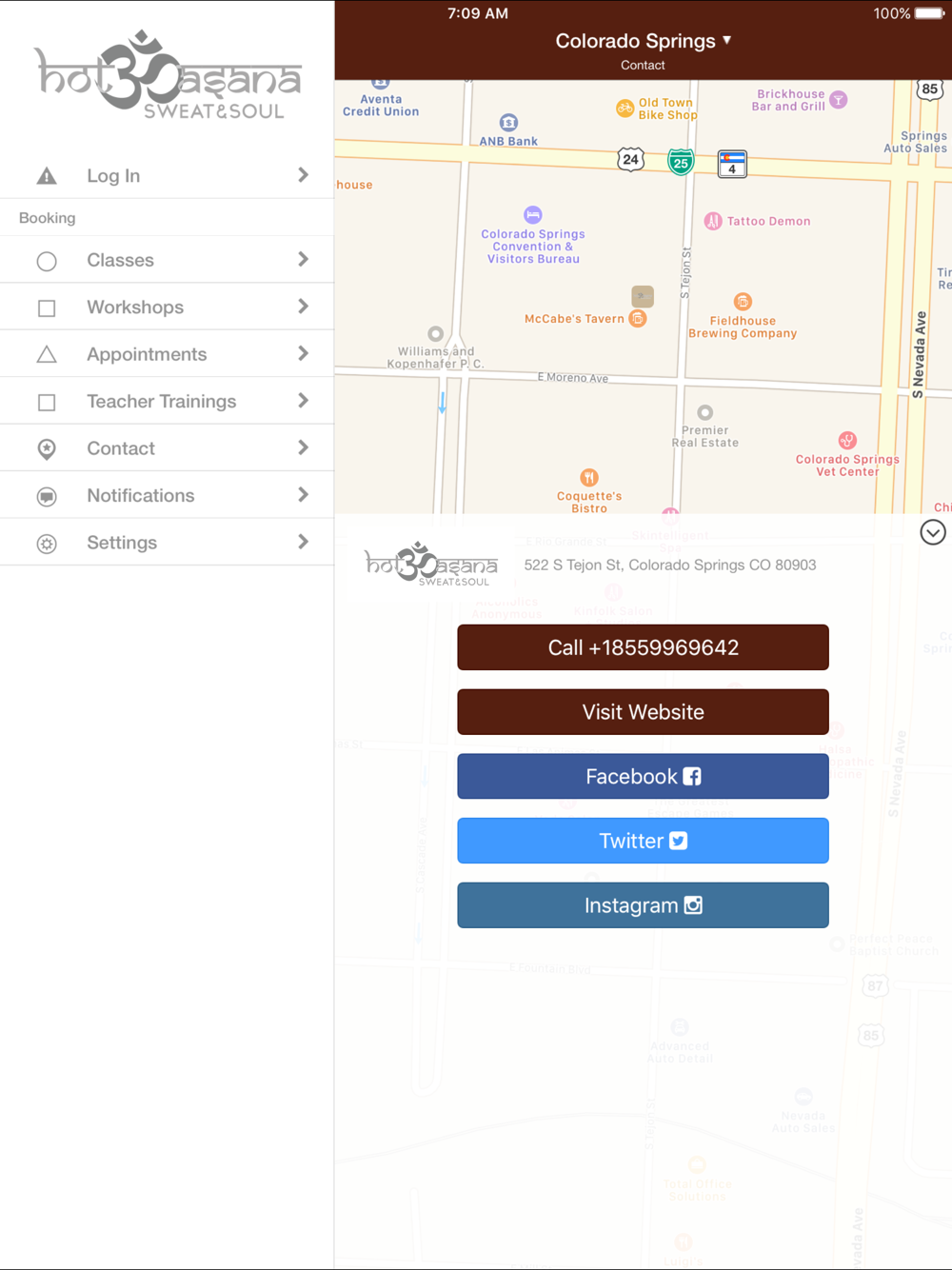Viewport: 952px width, 1270px height.
Task: Click the Hot Asana sidebar logo
Action: [x=169, y=74]
